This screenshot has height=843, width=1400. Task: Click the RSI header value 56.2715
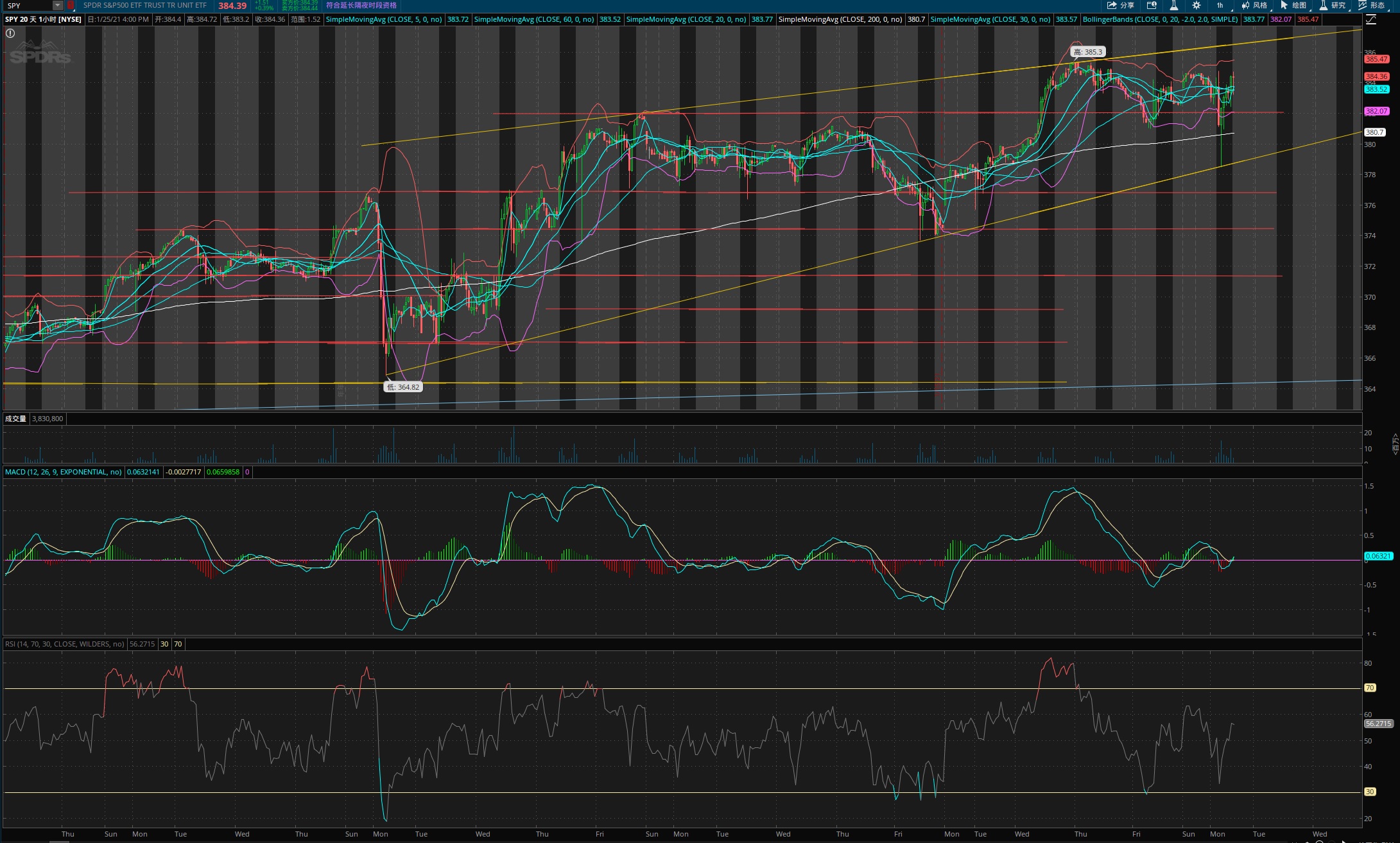tap(142, 644)
